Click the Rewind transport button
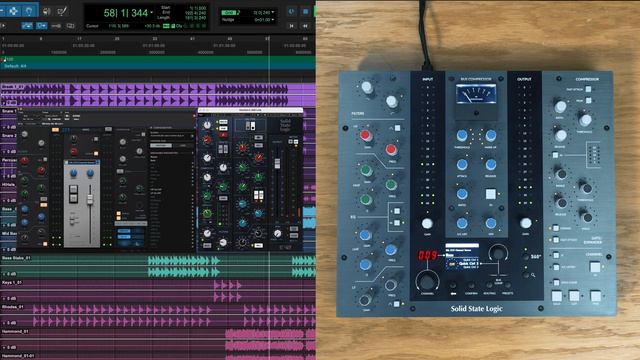This screenshot has width=640, height=360. pos(305,26)
